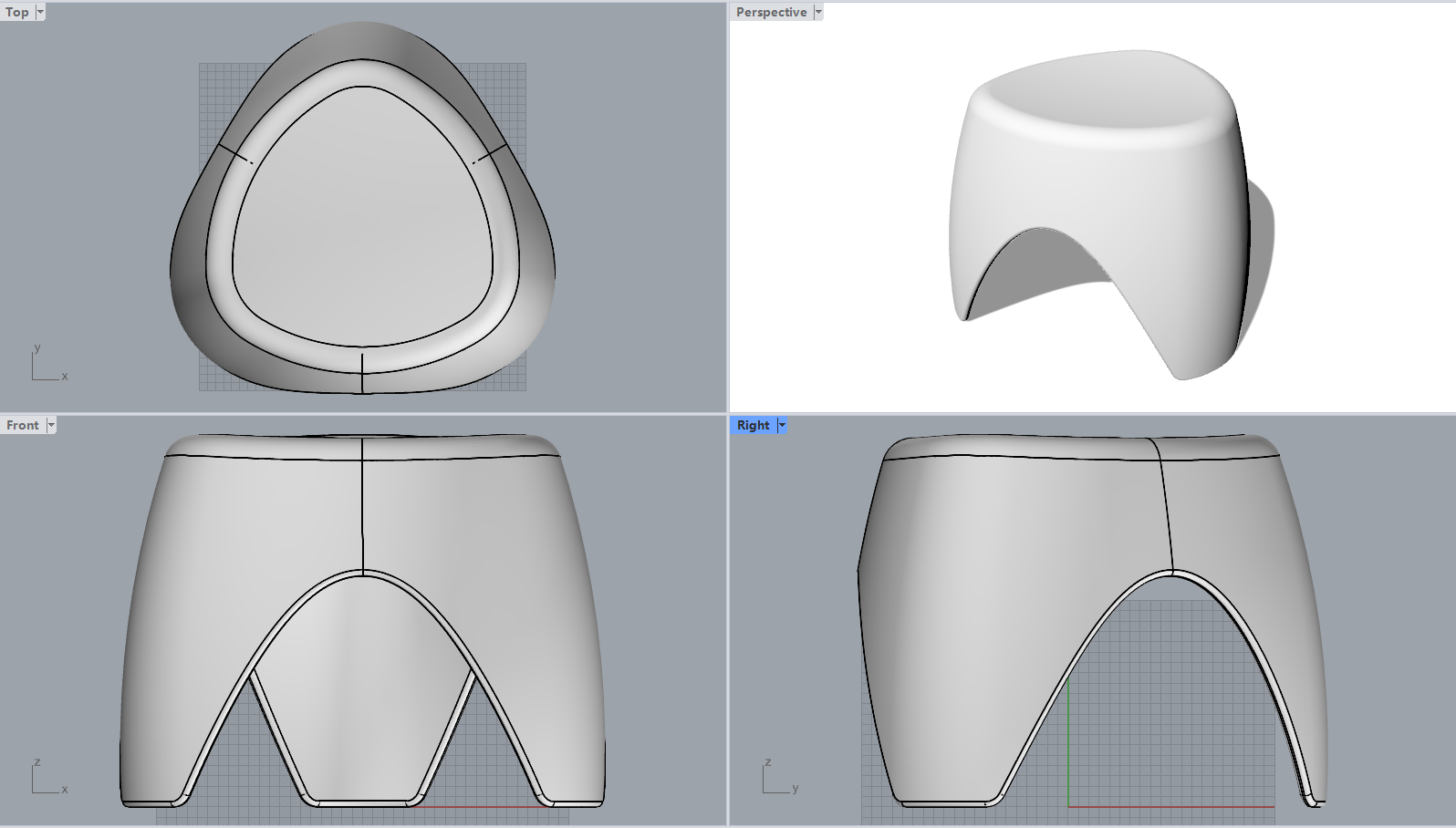Open the Front viewport dropdown arrow
Image resolution: width=1456 pixels, height=828 pixels.
pos(51,425)
